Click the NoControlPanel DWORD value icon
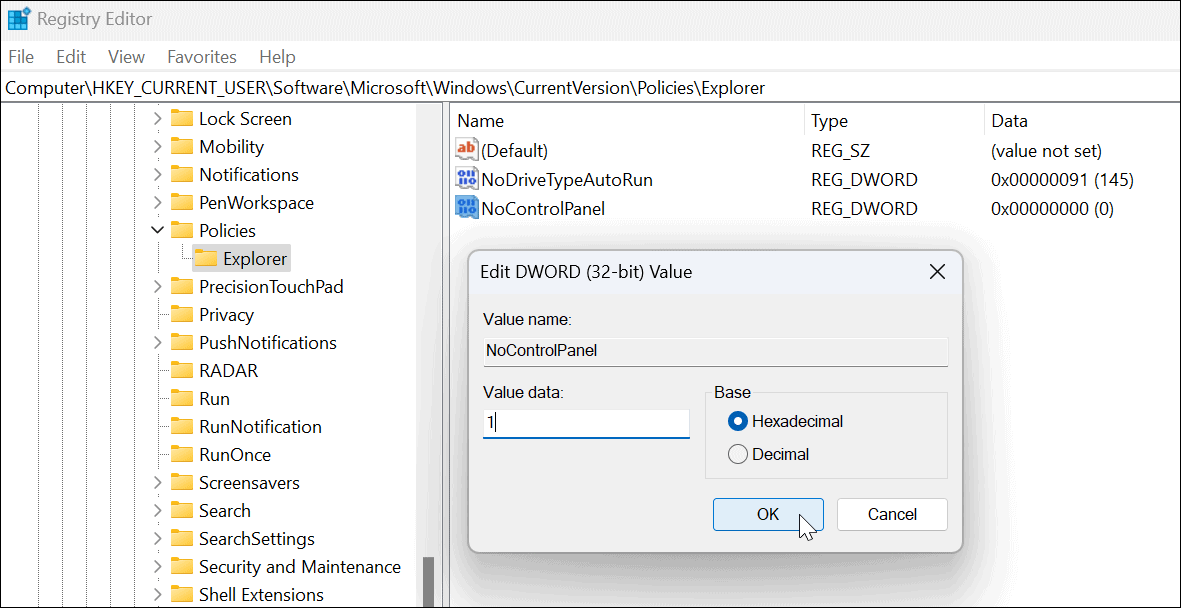The width and height of the screenshot is (1181, 608). pos(466,208)
